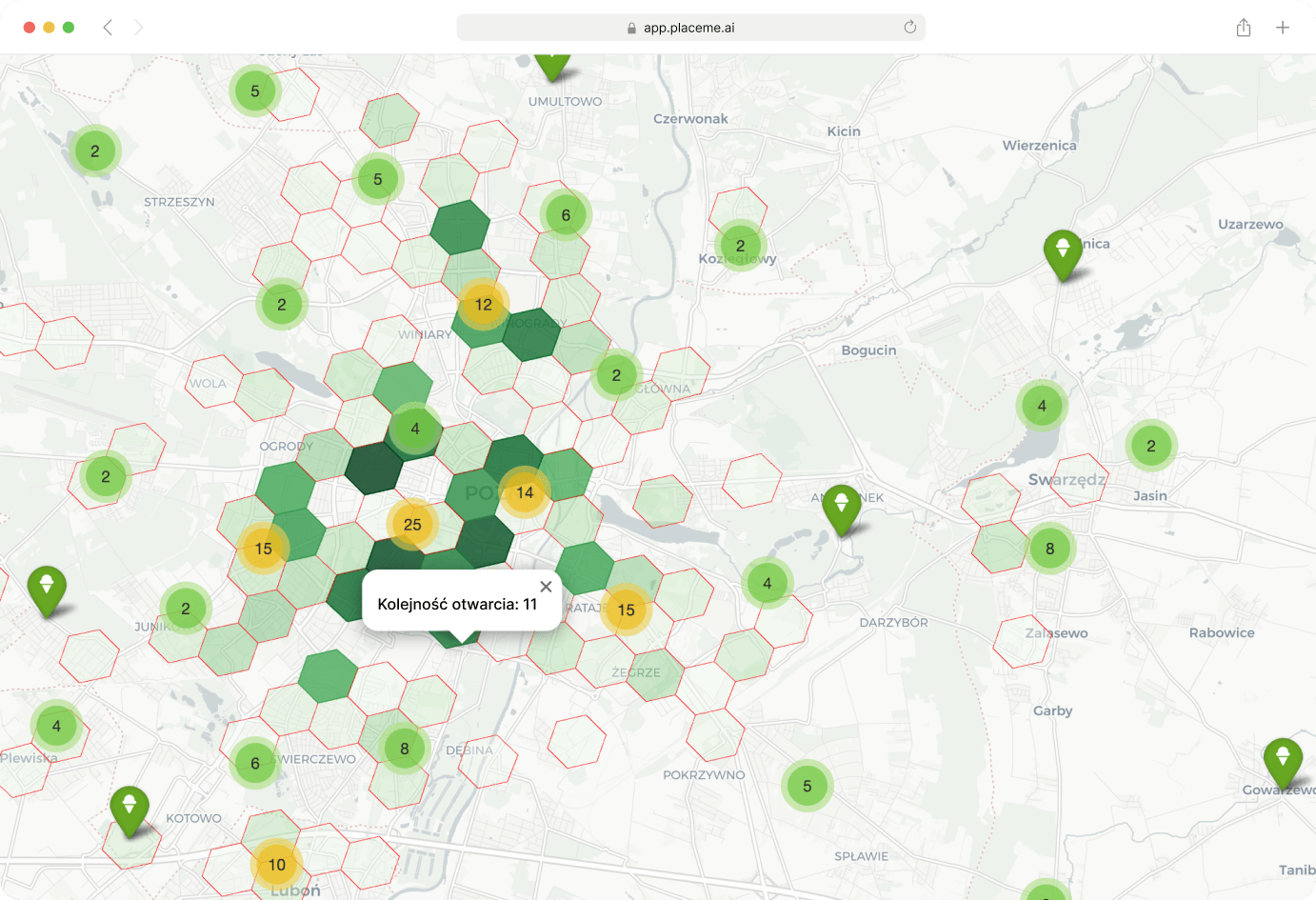Click the orange cluster labeled 14

pos(525,493)
